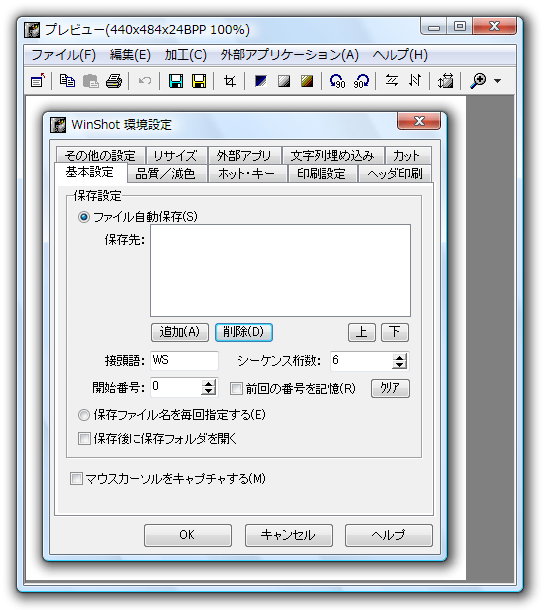Screen dimensions: 544x610
Task: Increase シーケンス桁数 with up arrow
Action: (400, 358)
